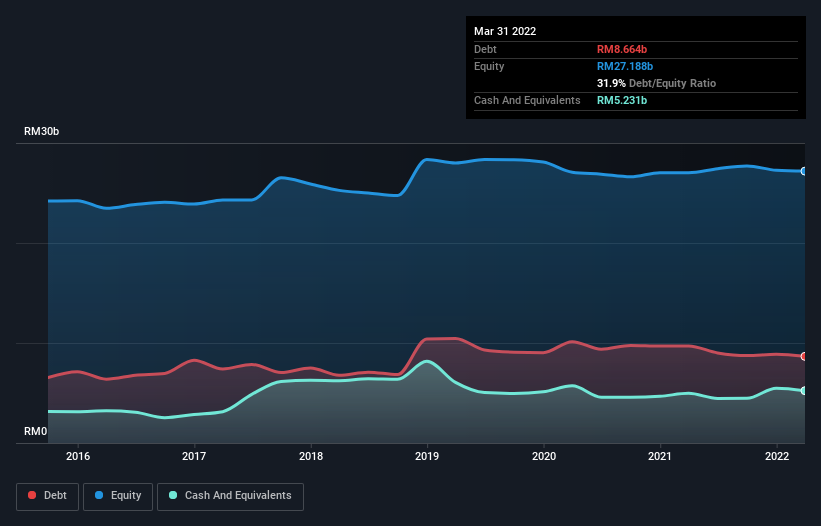Click the RM8.664b debt value
Screen dimensions: 821x526
622,49
